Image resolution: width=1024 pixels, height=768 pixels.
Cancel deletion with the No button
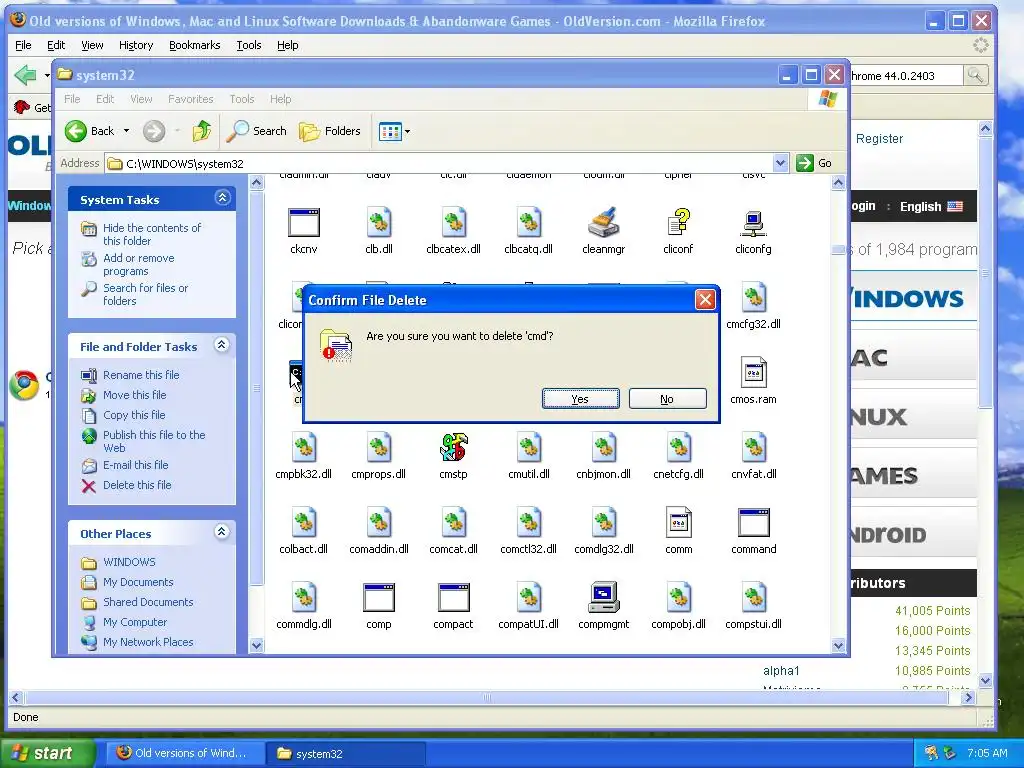click(667, 399)
